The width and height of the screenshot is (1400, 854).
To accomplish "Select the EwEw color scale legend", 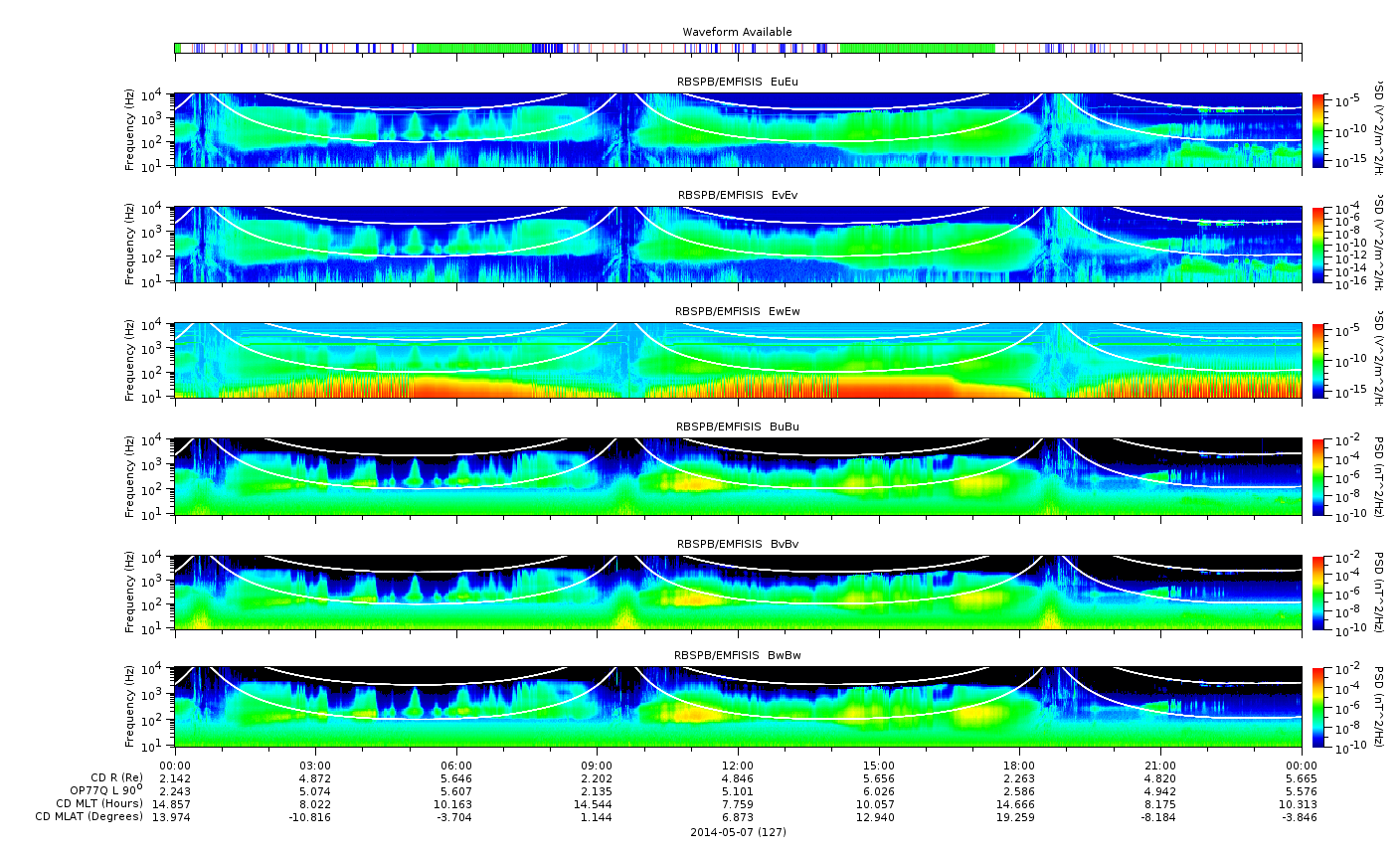I will coord(1319,360).
